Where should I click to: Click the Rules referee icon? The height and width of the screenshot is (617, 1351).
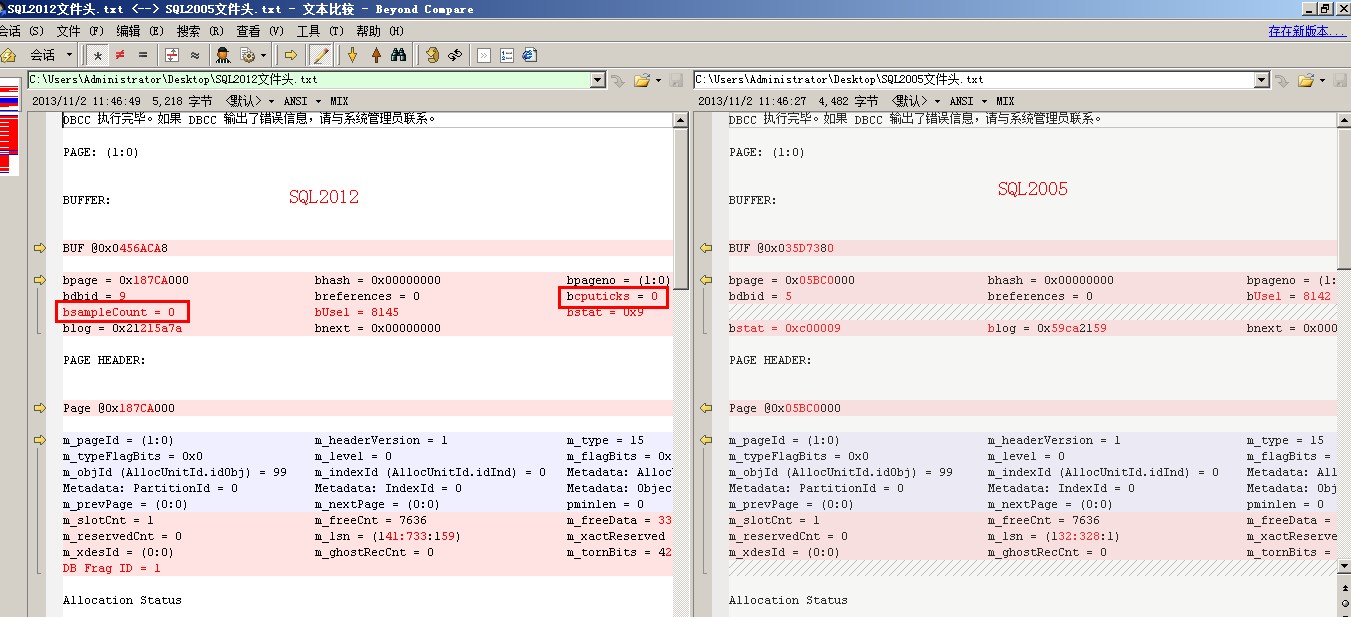(x=224, y=55)
